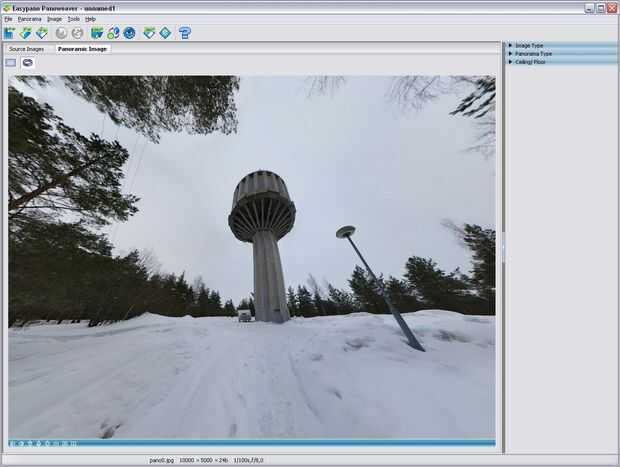This screenshot has height=467, width=620.
Task: Click the first toolbar icon, New Project
Action: click(x=9, y=33)
